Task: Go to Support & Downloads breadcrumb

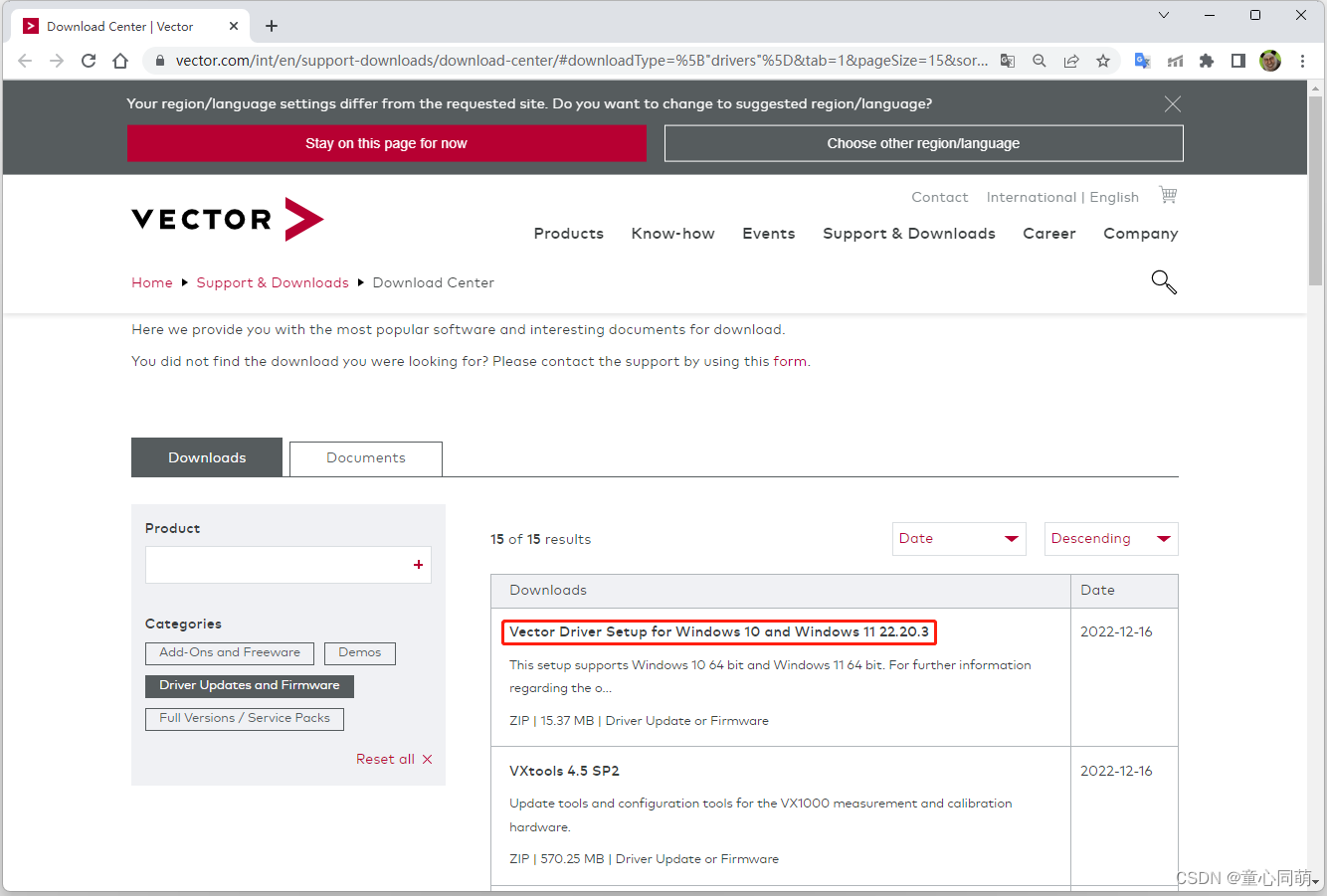Action: coord(273,282)
